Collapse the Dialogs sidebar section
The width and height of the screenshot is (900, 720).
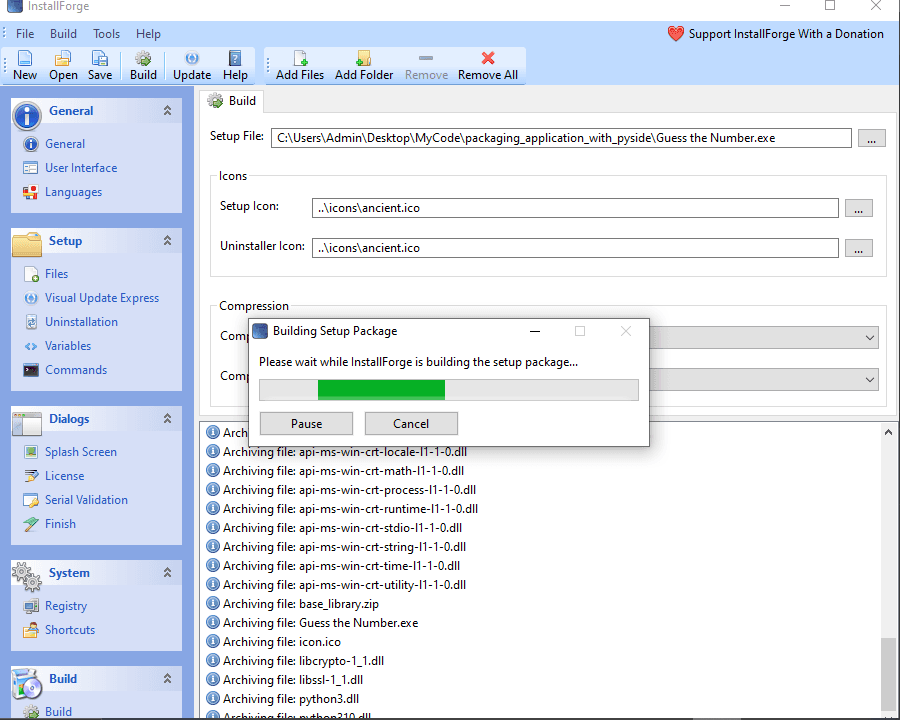166,418
